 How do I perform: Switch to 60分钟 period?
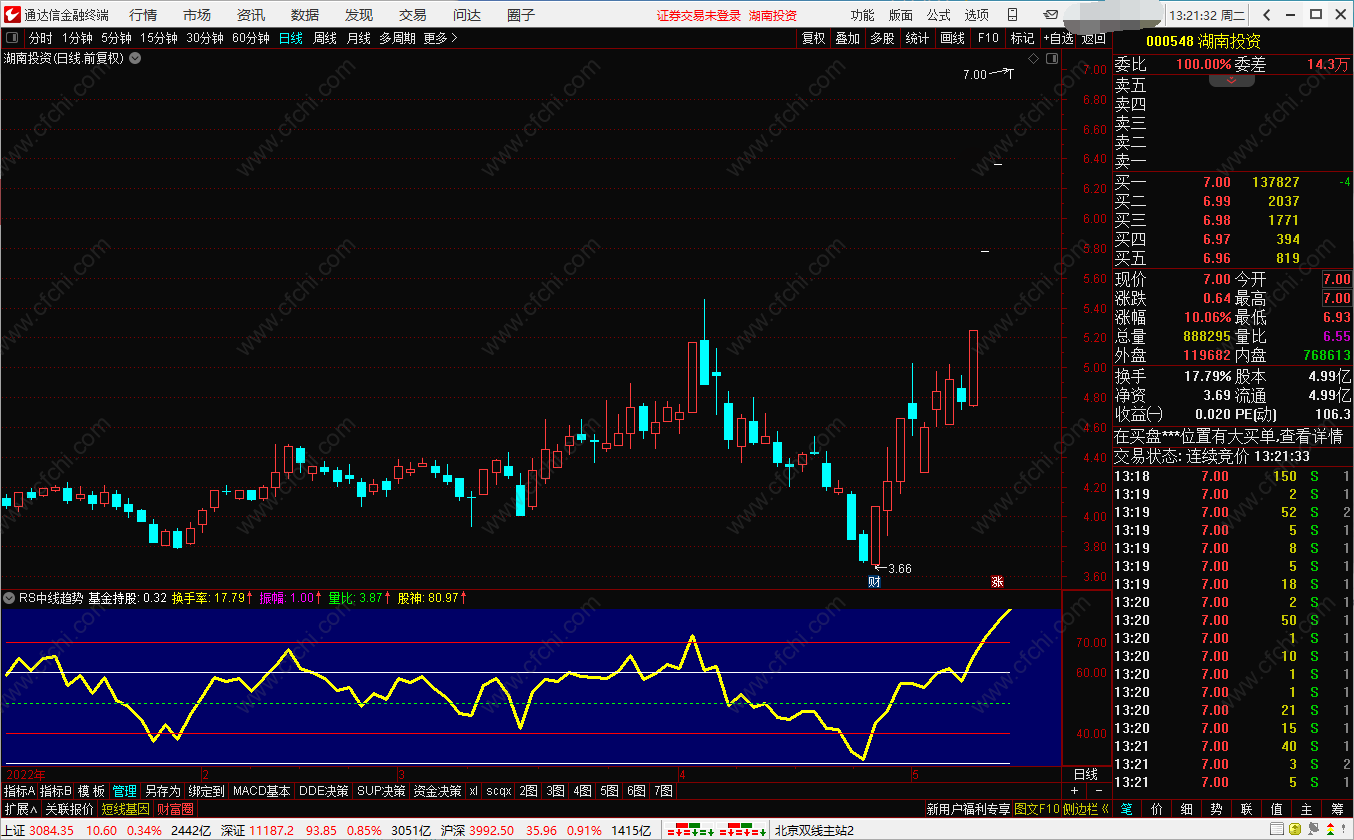pos(250,38)
